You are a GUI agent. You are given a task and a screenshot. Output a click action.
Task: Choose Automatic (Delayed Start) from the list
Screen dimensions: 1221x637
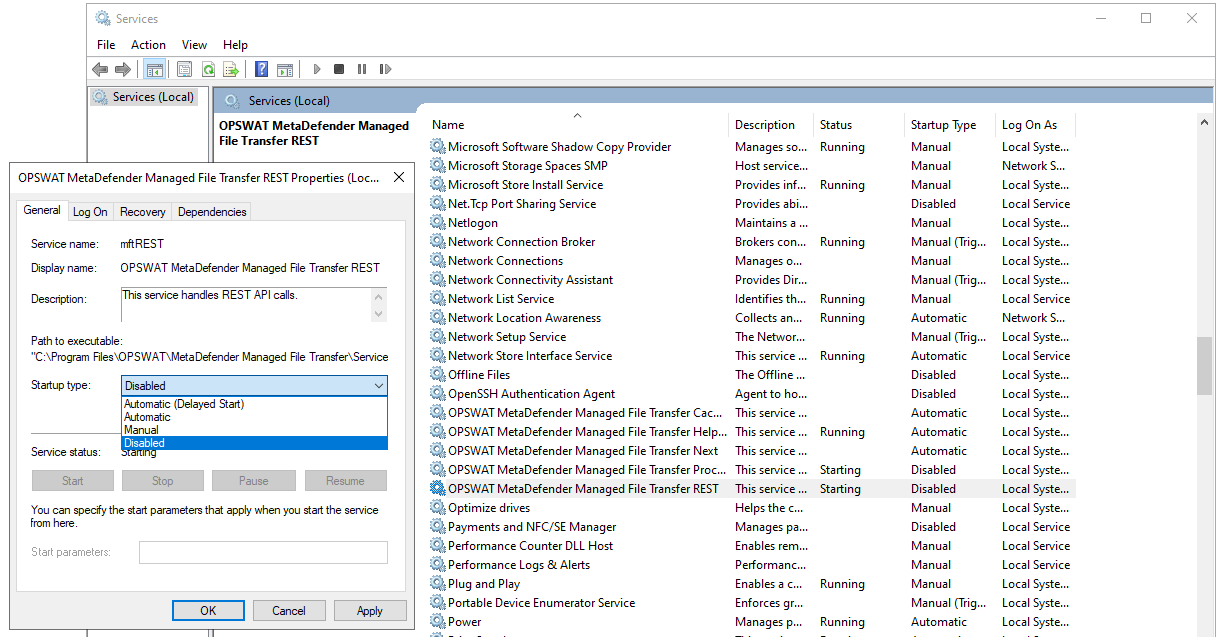pos(184,404)
